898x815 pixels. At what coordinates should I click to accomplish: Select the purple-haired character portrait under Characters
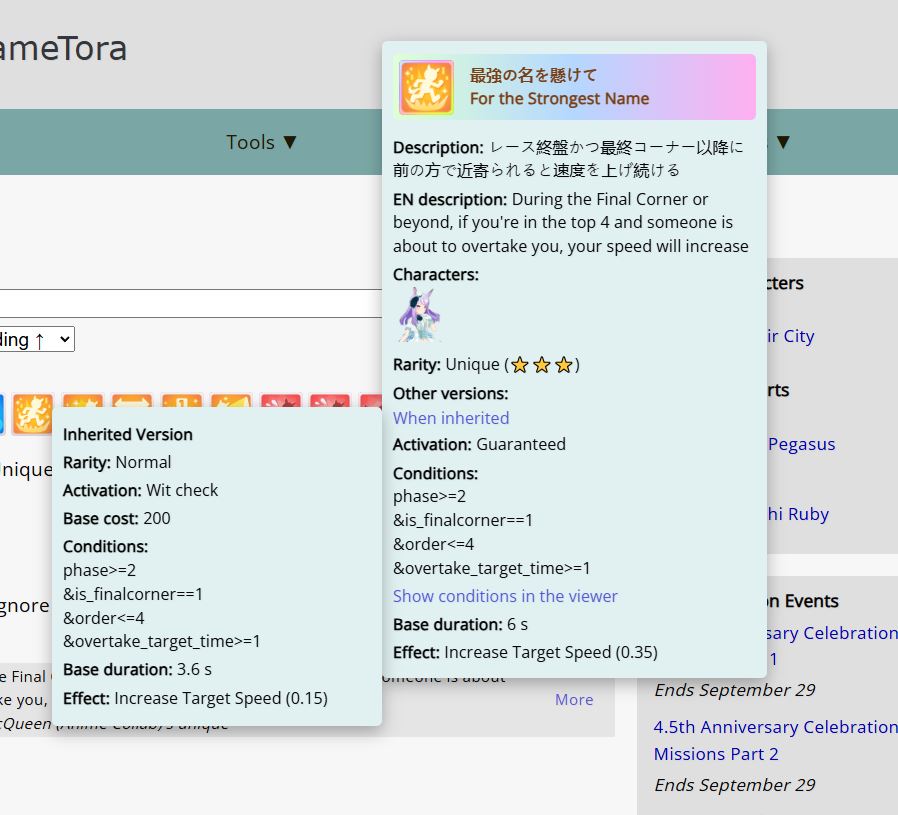tap(419, 316)
